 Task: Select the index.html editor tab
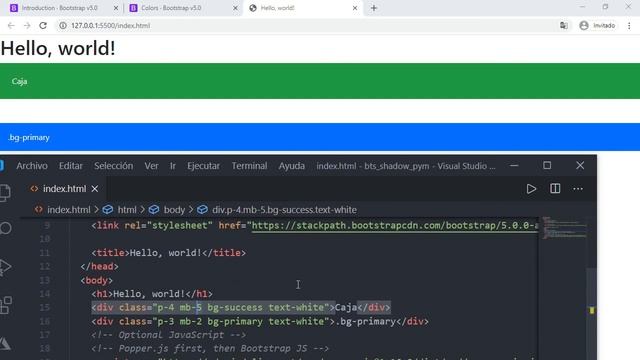pyautogui.click(x=64, y=189)
